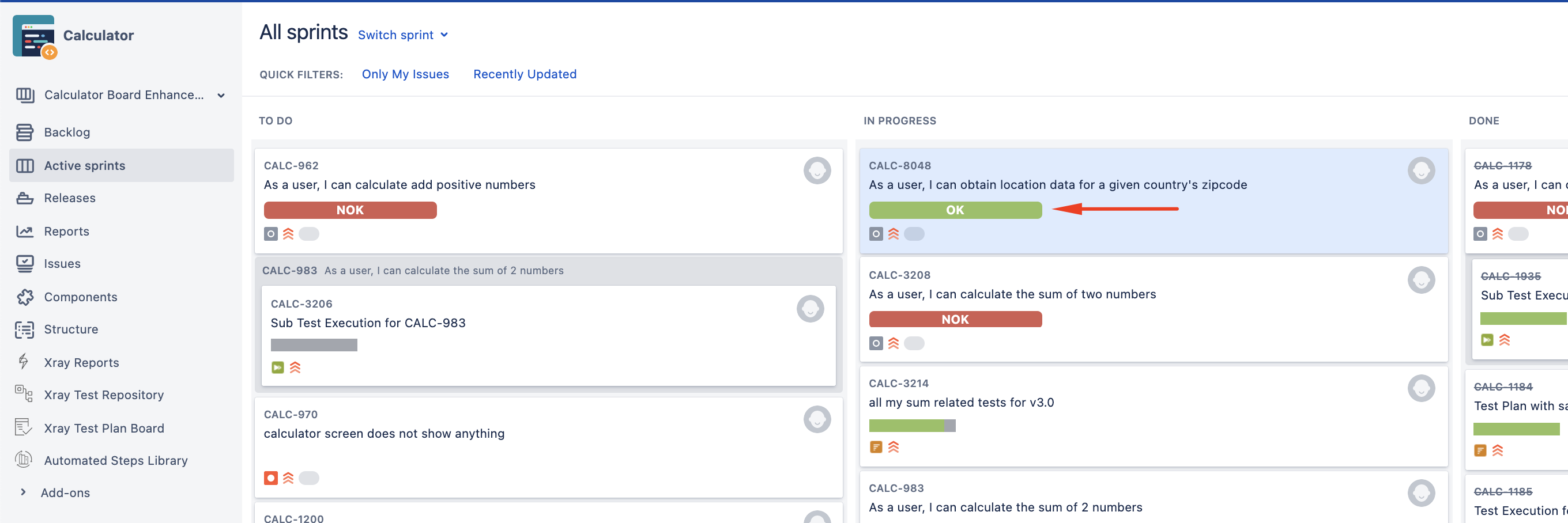Image resolution: width=1568 pixels, height=523 pixels.
Task: Open issue CALC-962 key link
Action: (x=291, y=165)
